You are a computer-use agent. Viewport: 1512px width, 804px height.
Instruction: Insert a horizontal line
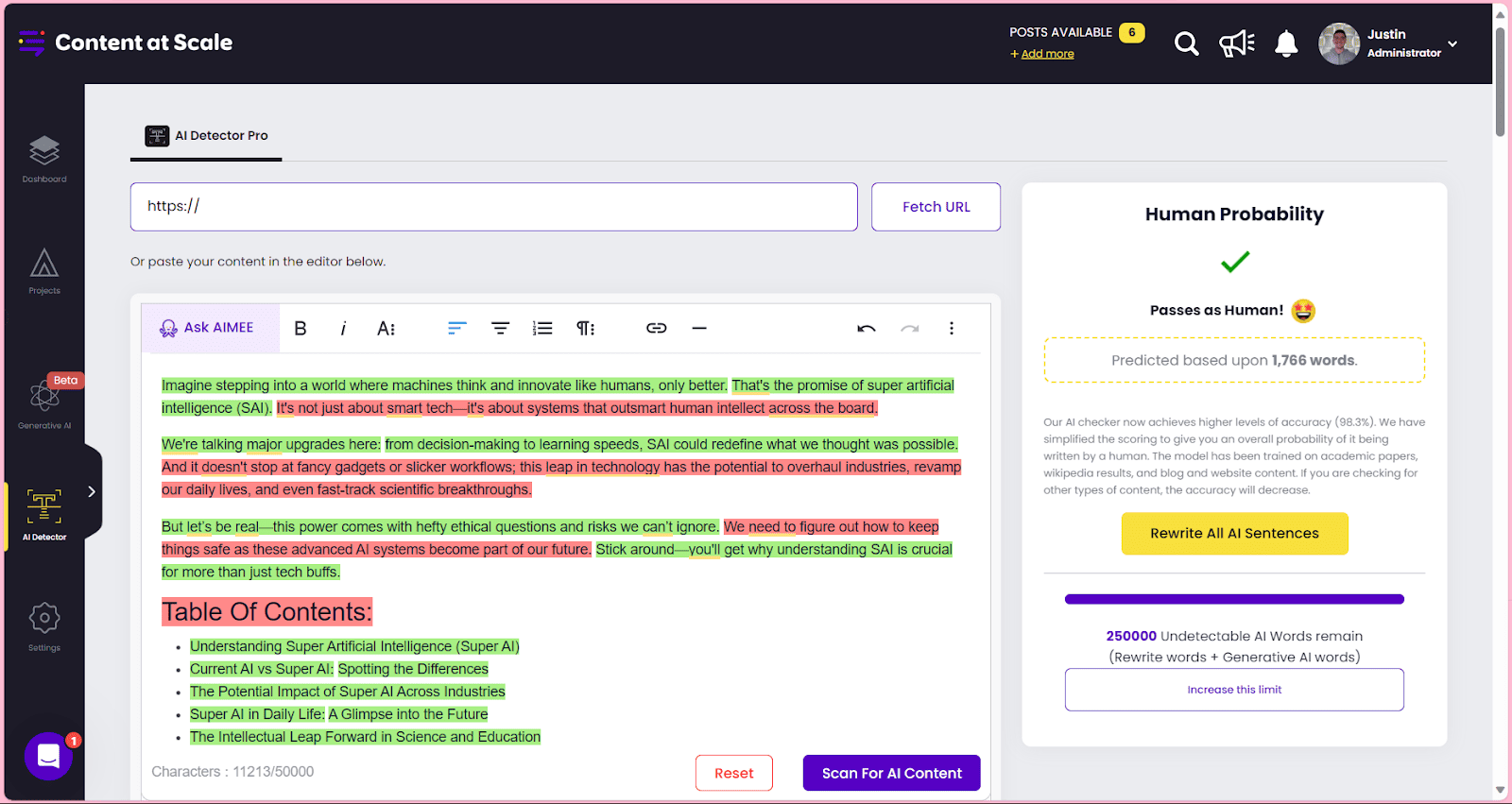pos(699,328)
